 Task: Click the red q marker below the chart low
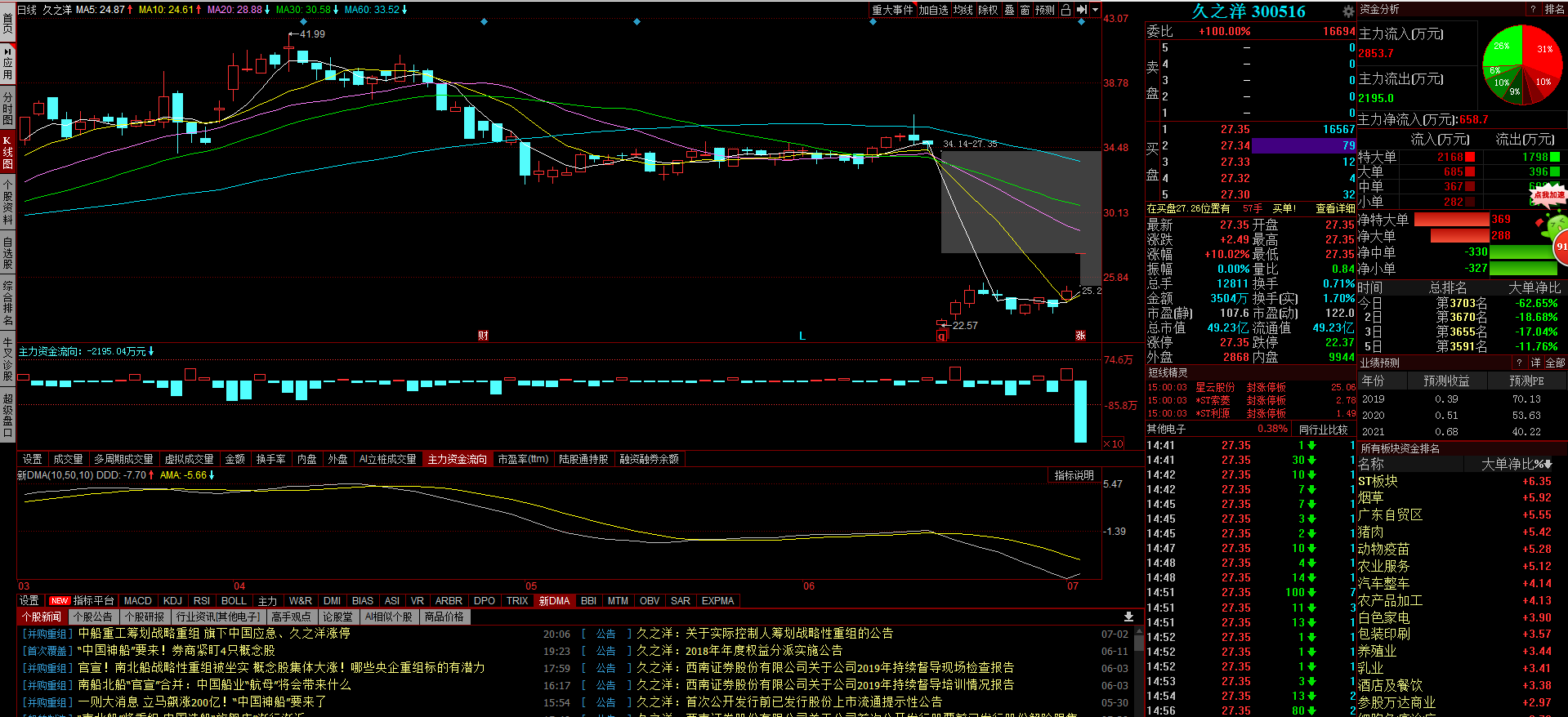[942, 336]
